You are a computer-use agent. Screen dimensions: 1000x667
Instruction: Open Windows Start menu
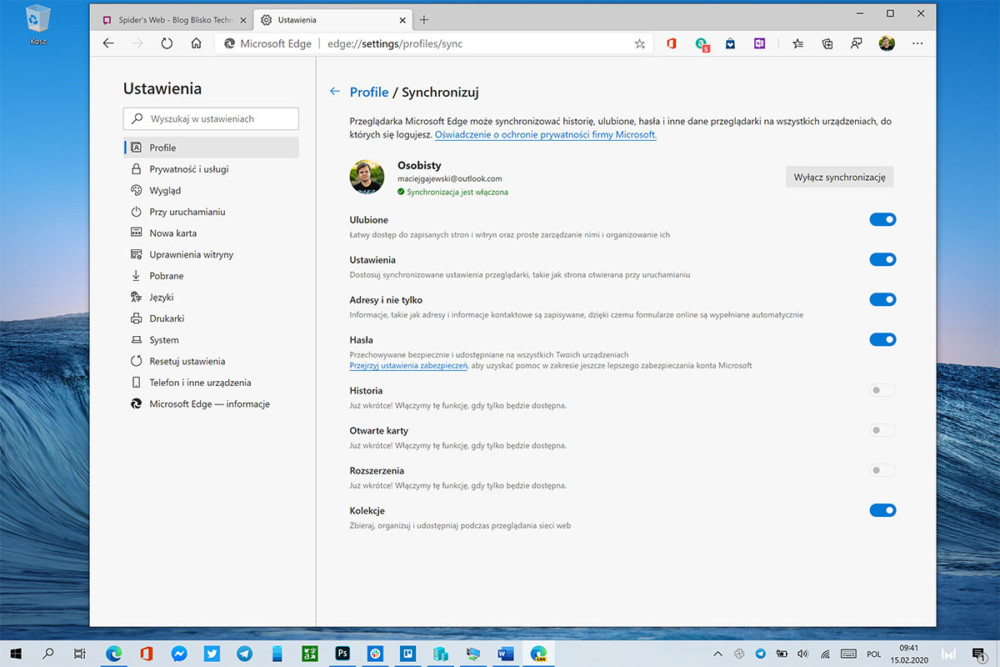[16, 654]
